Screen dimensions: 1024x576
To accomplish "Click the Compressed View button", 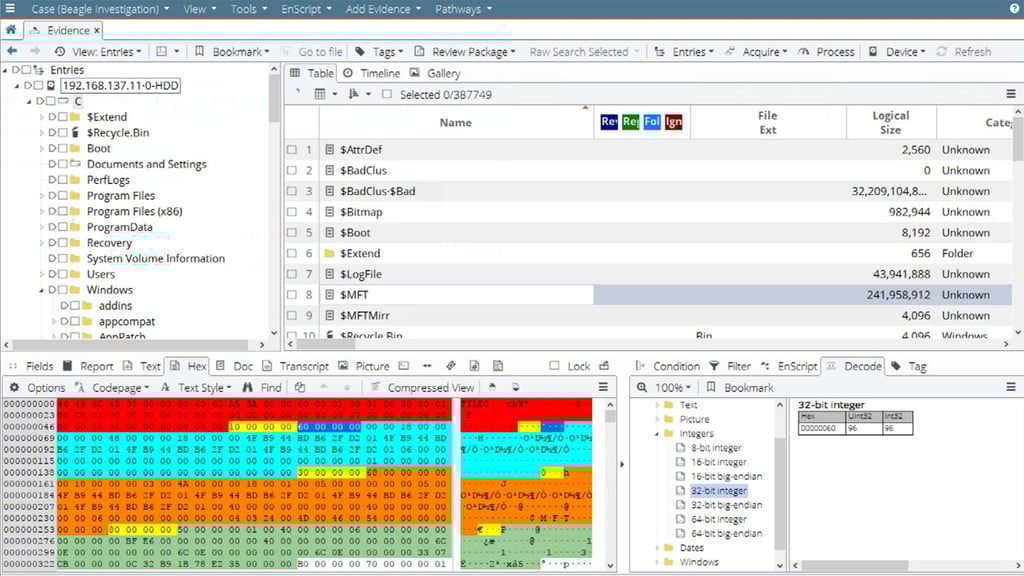I will [422, 387].
